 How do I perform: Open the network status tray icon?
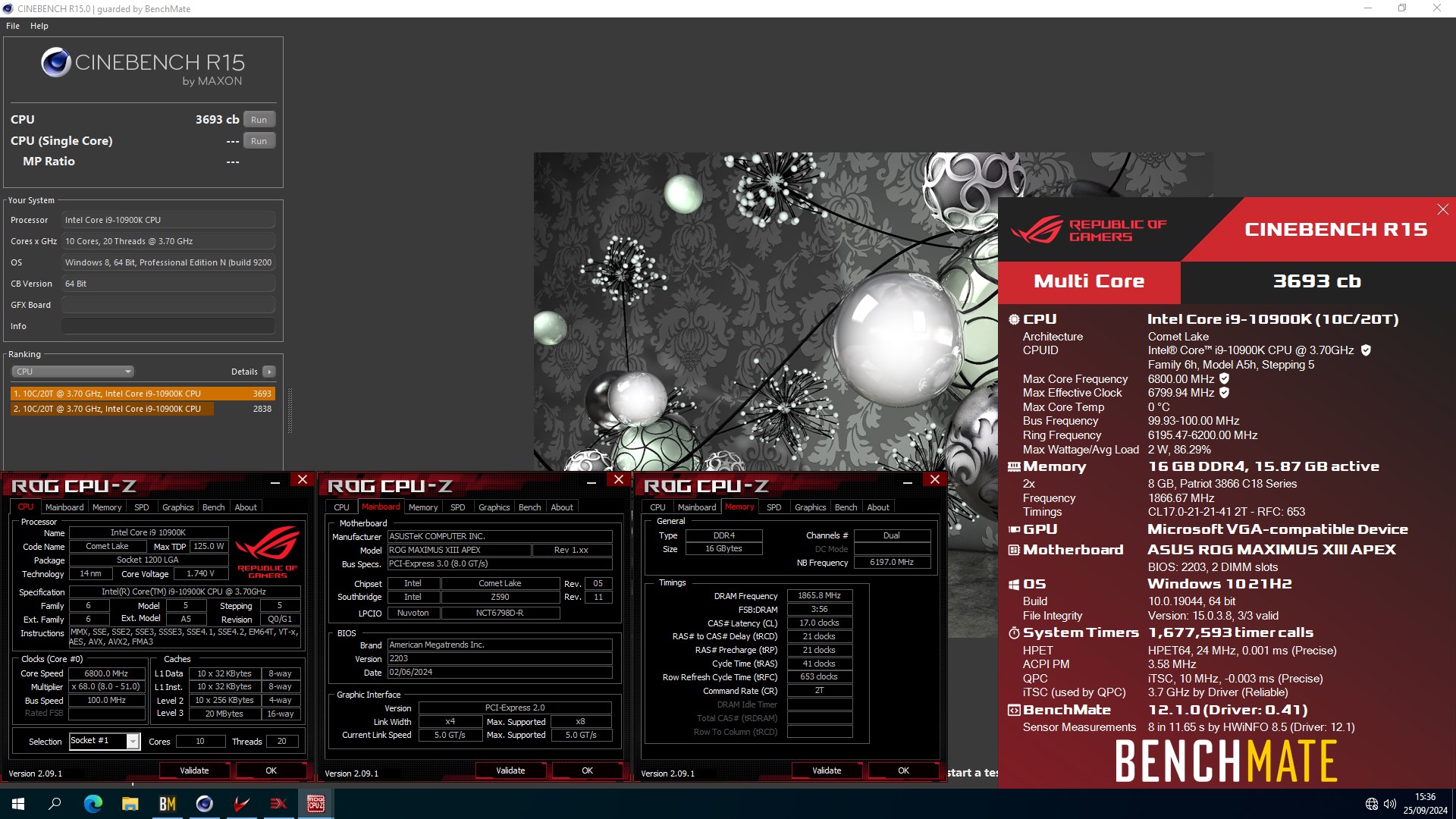pyautogui.click(x=1371, y=804)
